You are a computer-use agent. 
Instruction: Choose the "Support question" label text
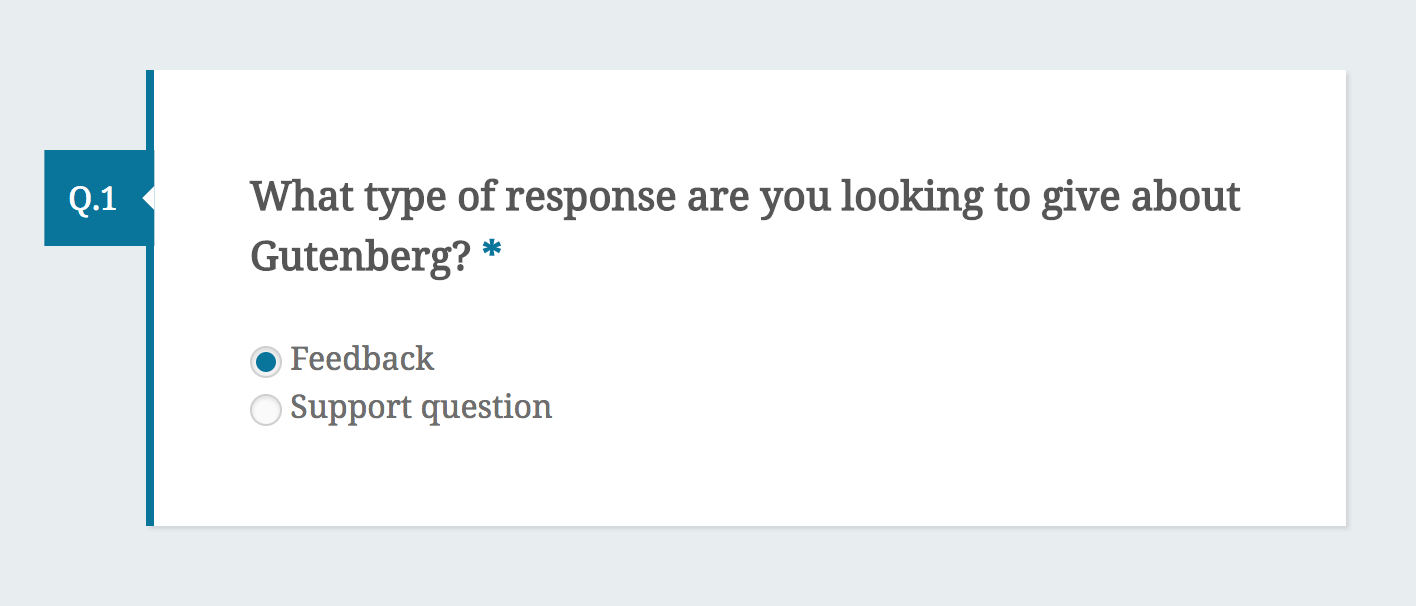tap(421, 408)
